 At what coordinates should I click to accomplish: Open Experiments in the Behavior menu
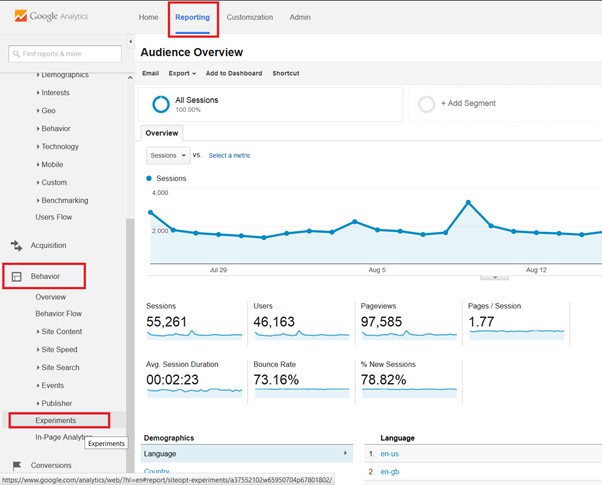(56, 420)
